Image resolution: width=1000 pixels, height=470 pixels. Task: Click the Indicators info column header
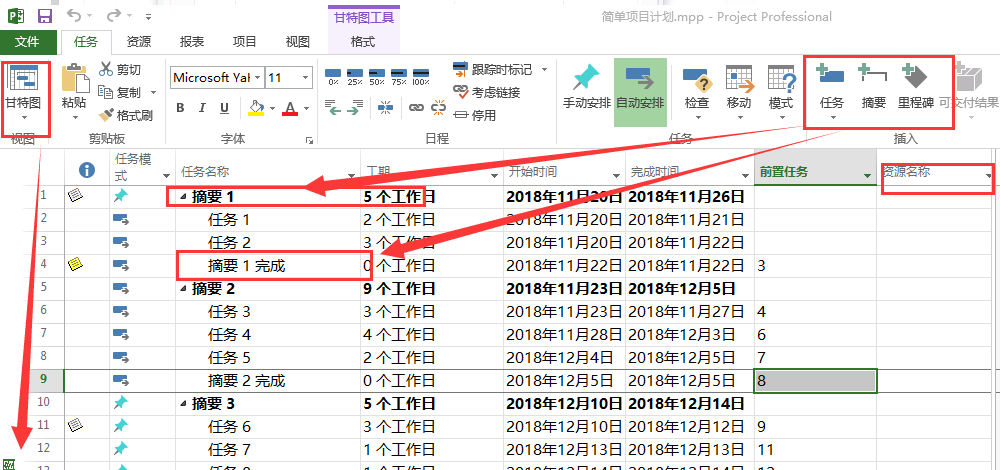(x=86, y=170)
